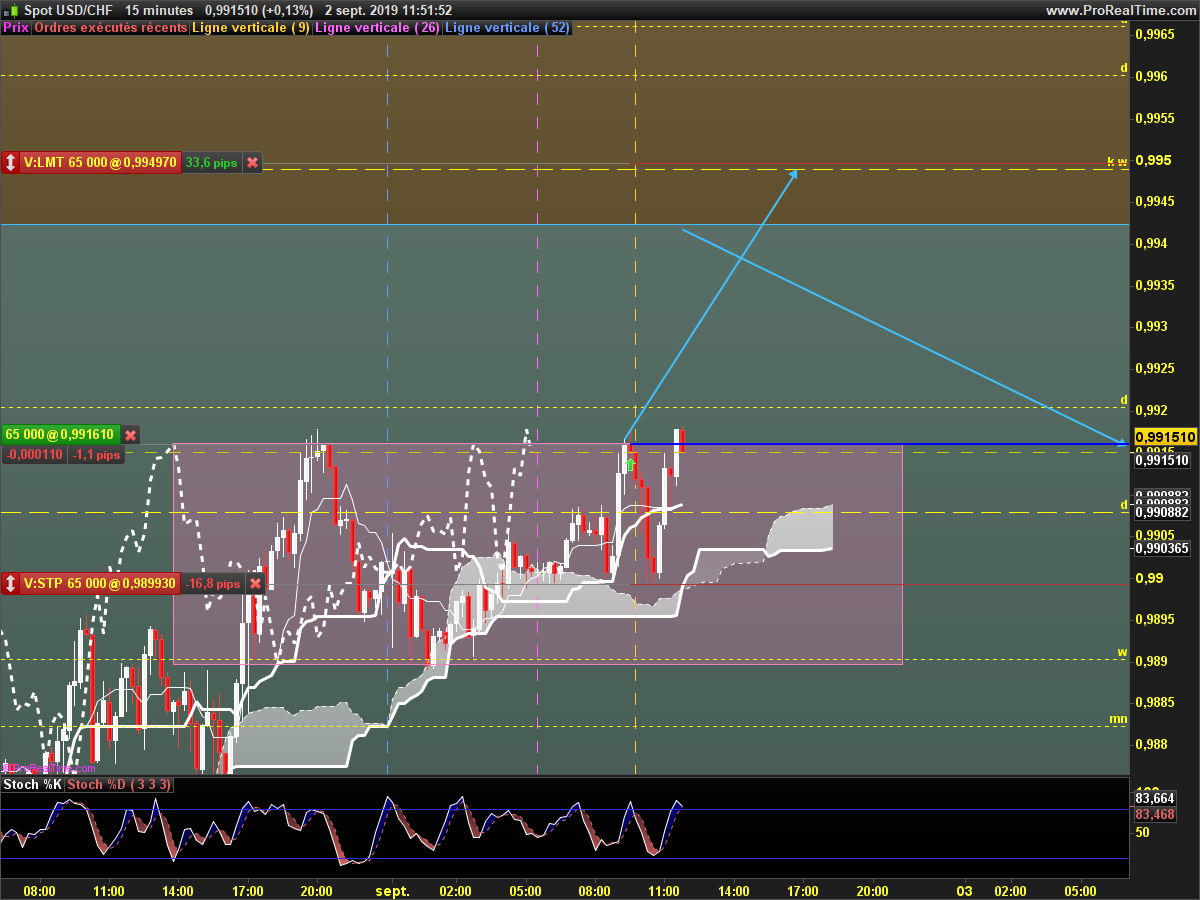Open the Ligne verticale (52) label
The height and width of the screenshot is (900, 1200).
pos(507,28)
